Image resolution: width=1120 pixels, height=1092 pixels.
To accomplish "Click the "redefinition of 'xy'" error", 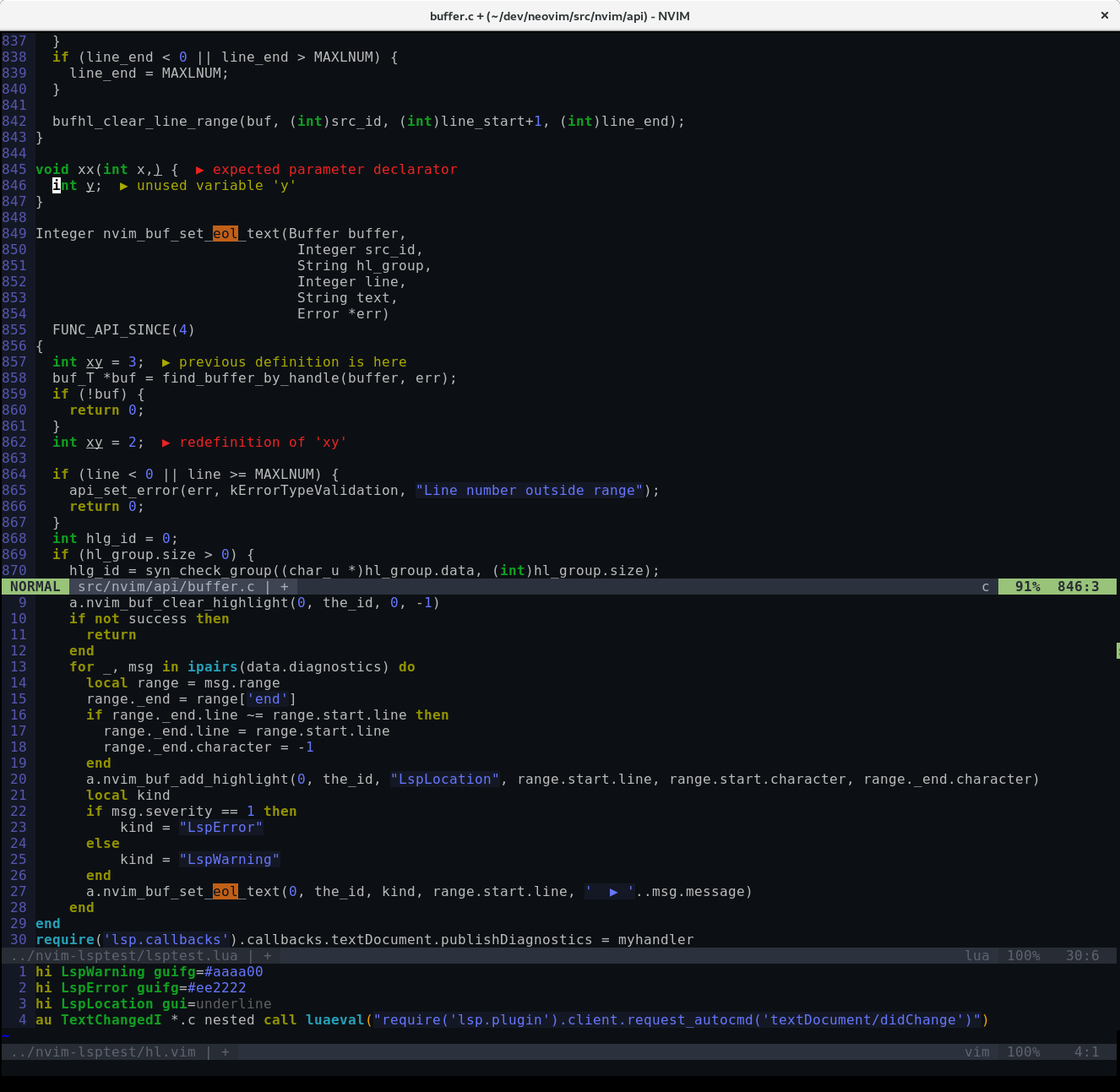I will (x=264, y=443).
